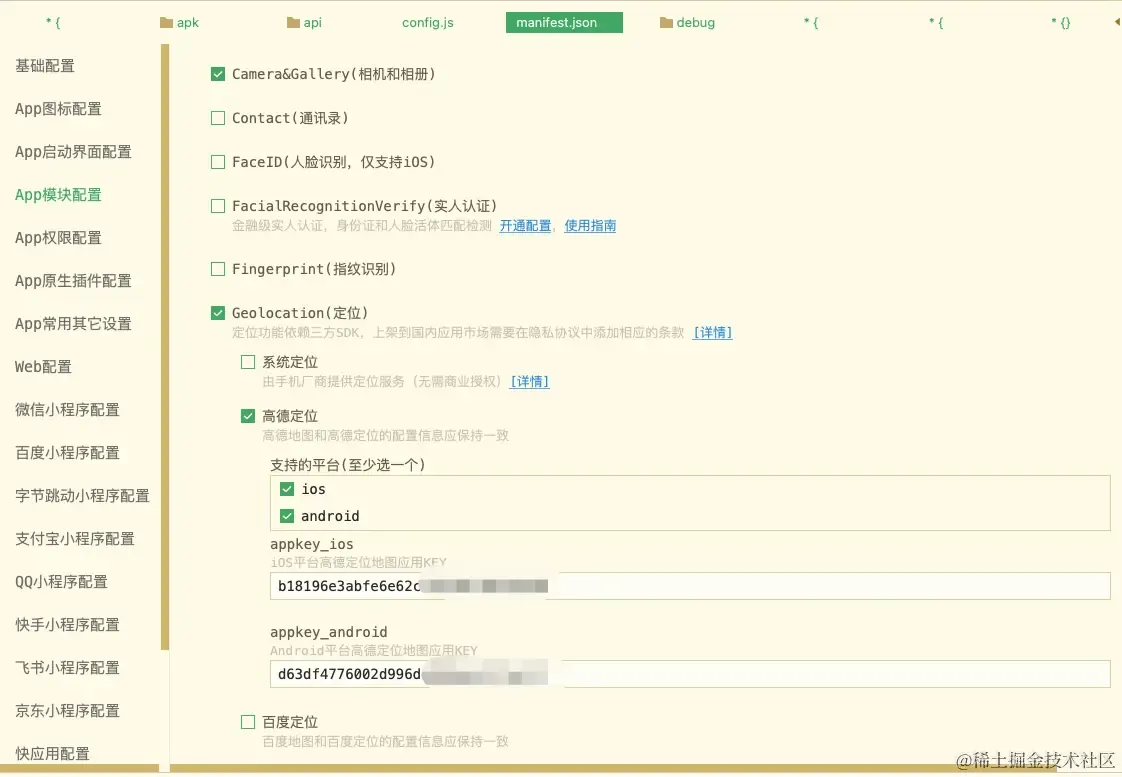Uncheck the android platform checkbox

click(x=287, y=516)
